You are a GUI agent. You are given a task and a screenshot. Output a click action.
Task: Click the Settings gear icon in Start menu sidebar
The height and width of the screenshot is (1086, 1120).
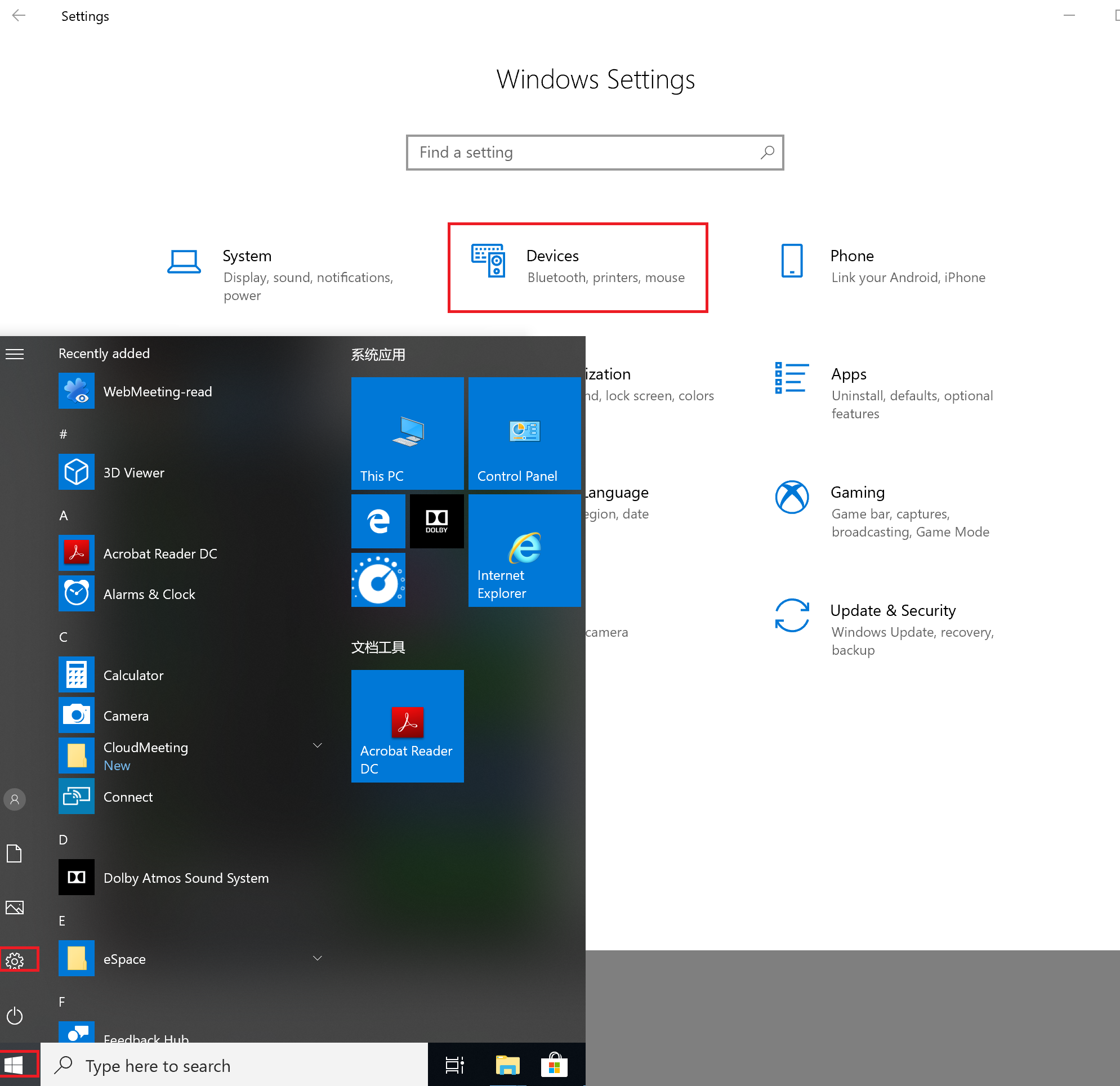14,961
